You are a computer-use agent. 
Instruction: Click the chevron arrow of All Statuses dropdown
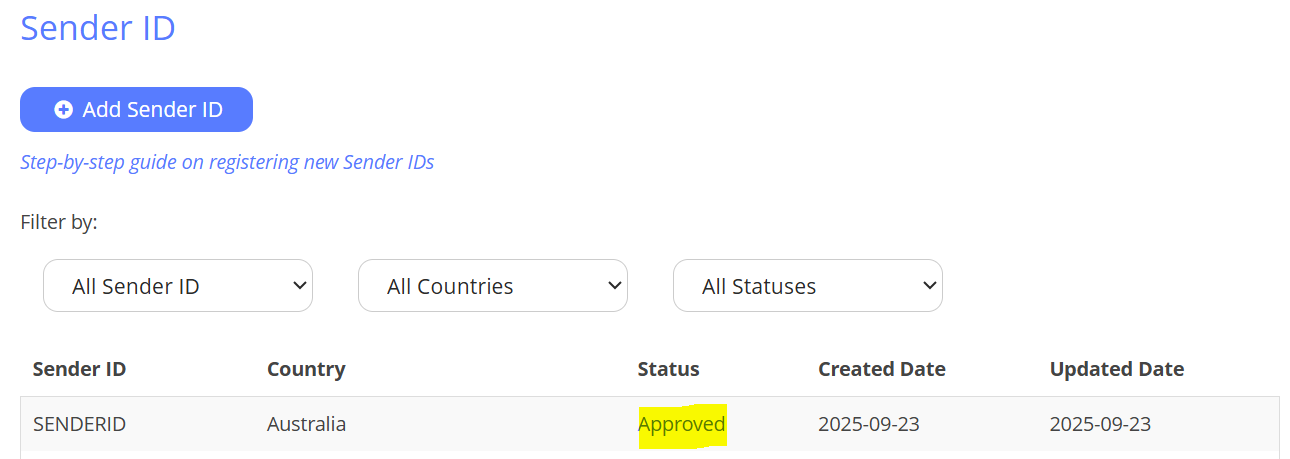tap(929, 285)
